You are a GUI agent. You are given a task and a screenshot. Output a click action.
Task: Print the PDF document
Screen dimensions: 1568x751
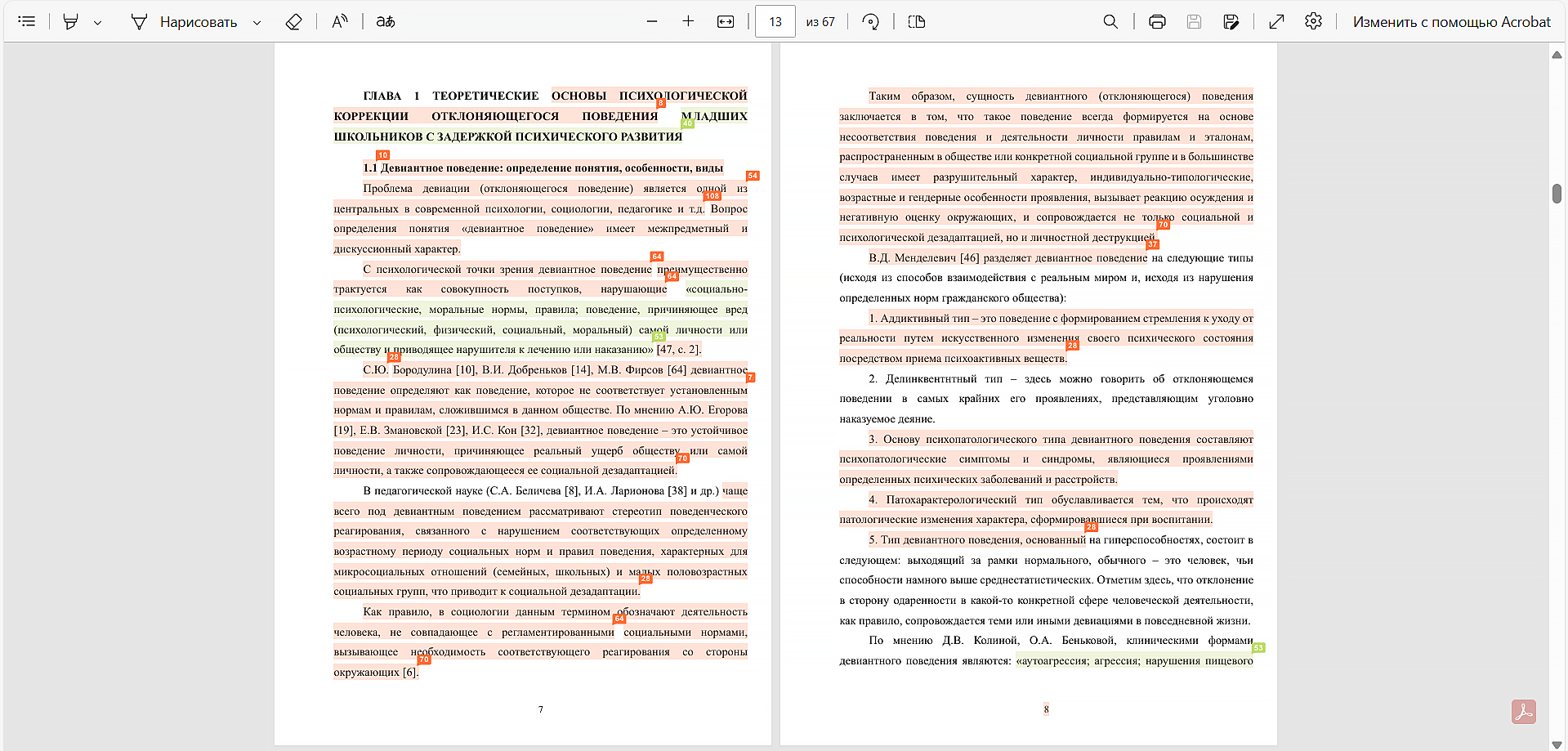click(x=1157, y=22)
